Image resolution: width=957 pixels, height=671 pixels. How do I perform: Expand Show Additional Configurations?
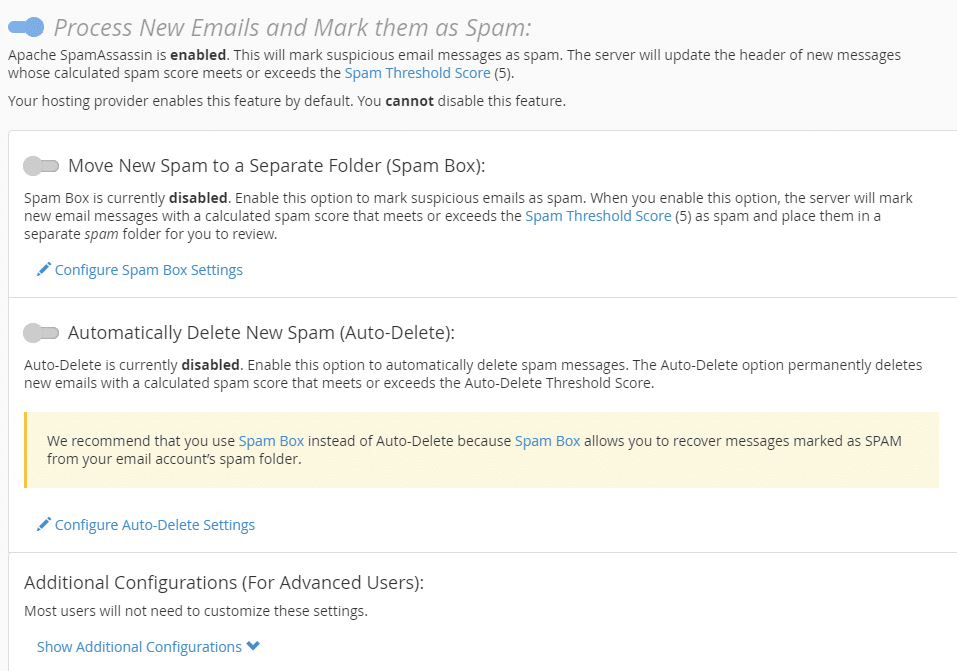click(x=139, y=647)
